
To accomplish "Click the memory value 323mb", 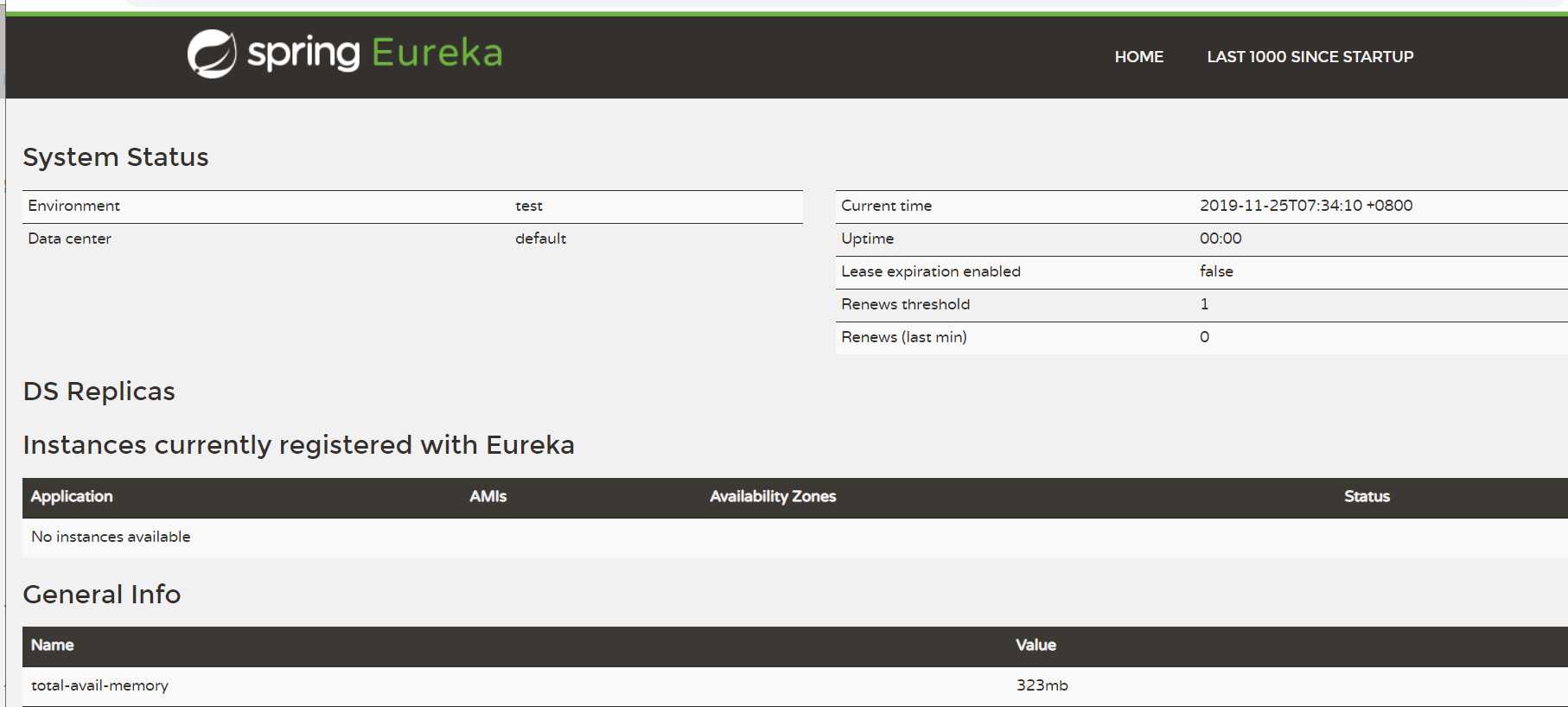I will 1042,685.
